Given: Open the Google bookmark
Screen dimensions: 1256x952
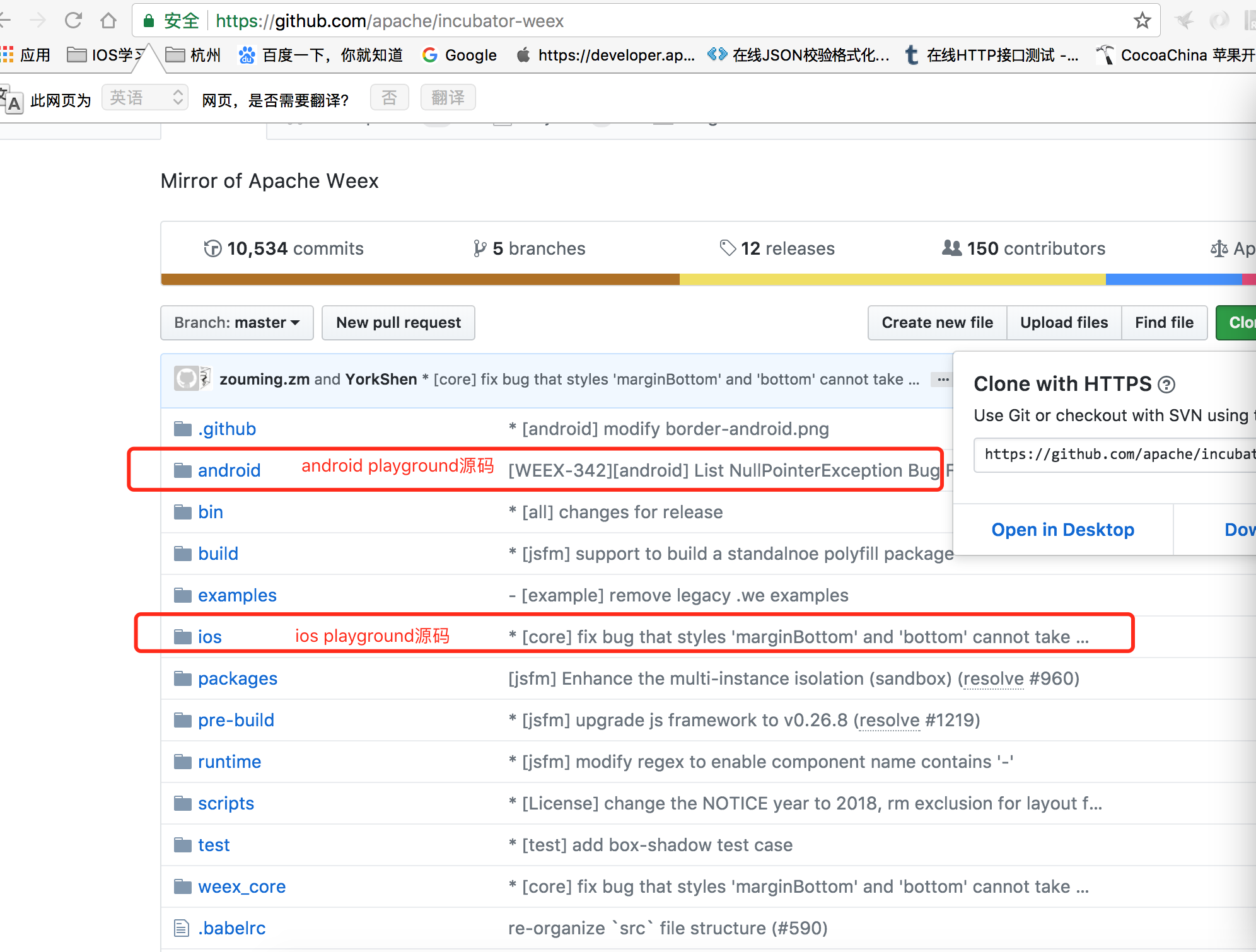Looking at the screenshot, I should [x=459, y=55].
